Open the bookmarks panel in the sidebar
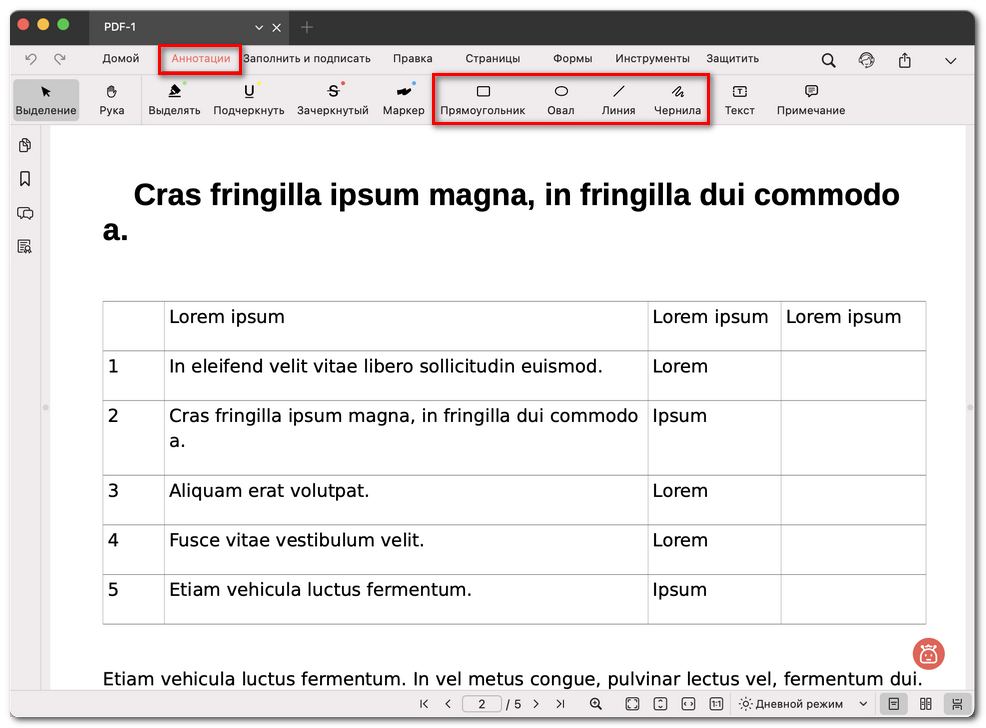 25,179
